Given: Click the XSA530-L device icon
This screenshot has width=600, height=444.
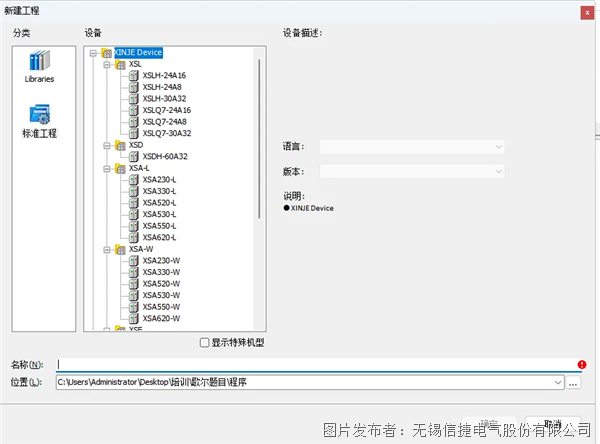Looking at the screenshot, I should [134, 214].
